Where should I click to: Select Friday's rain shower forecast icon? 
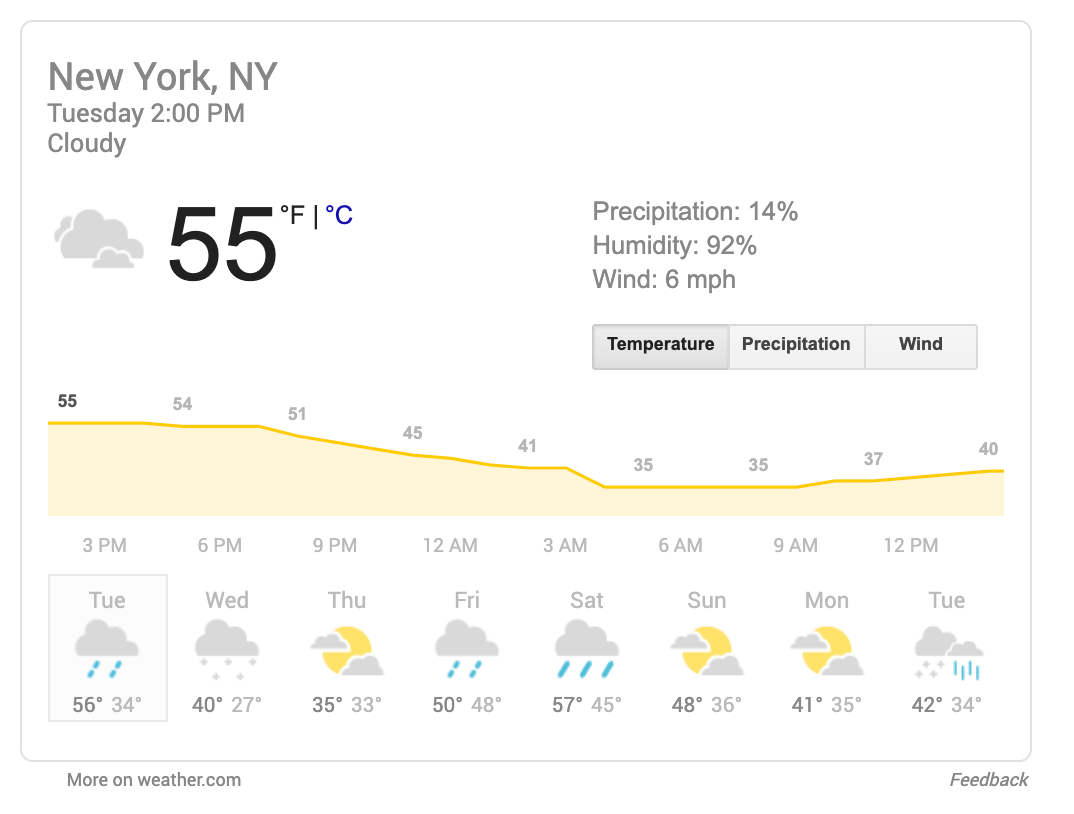466,649
